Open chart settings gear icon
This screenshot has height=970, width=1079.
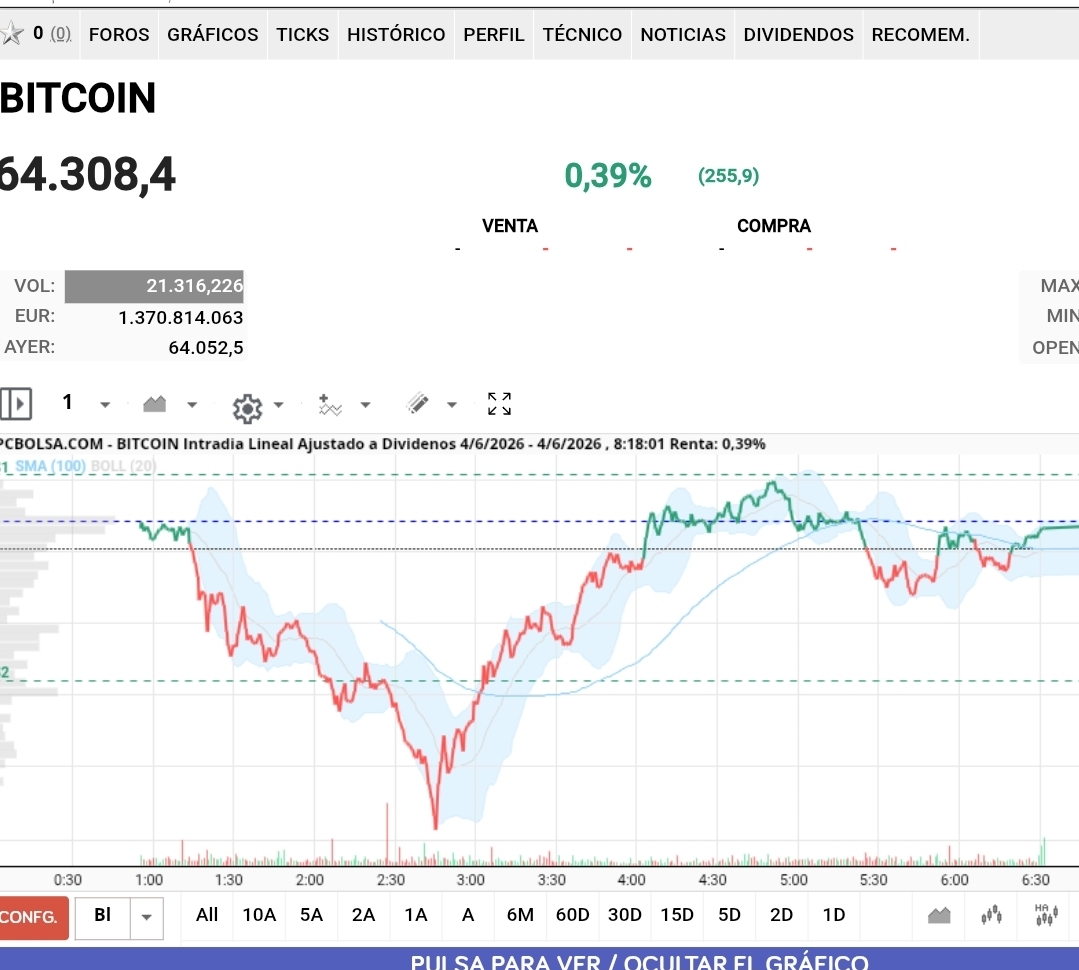[x=247, y=409]
